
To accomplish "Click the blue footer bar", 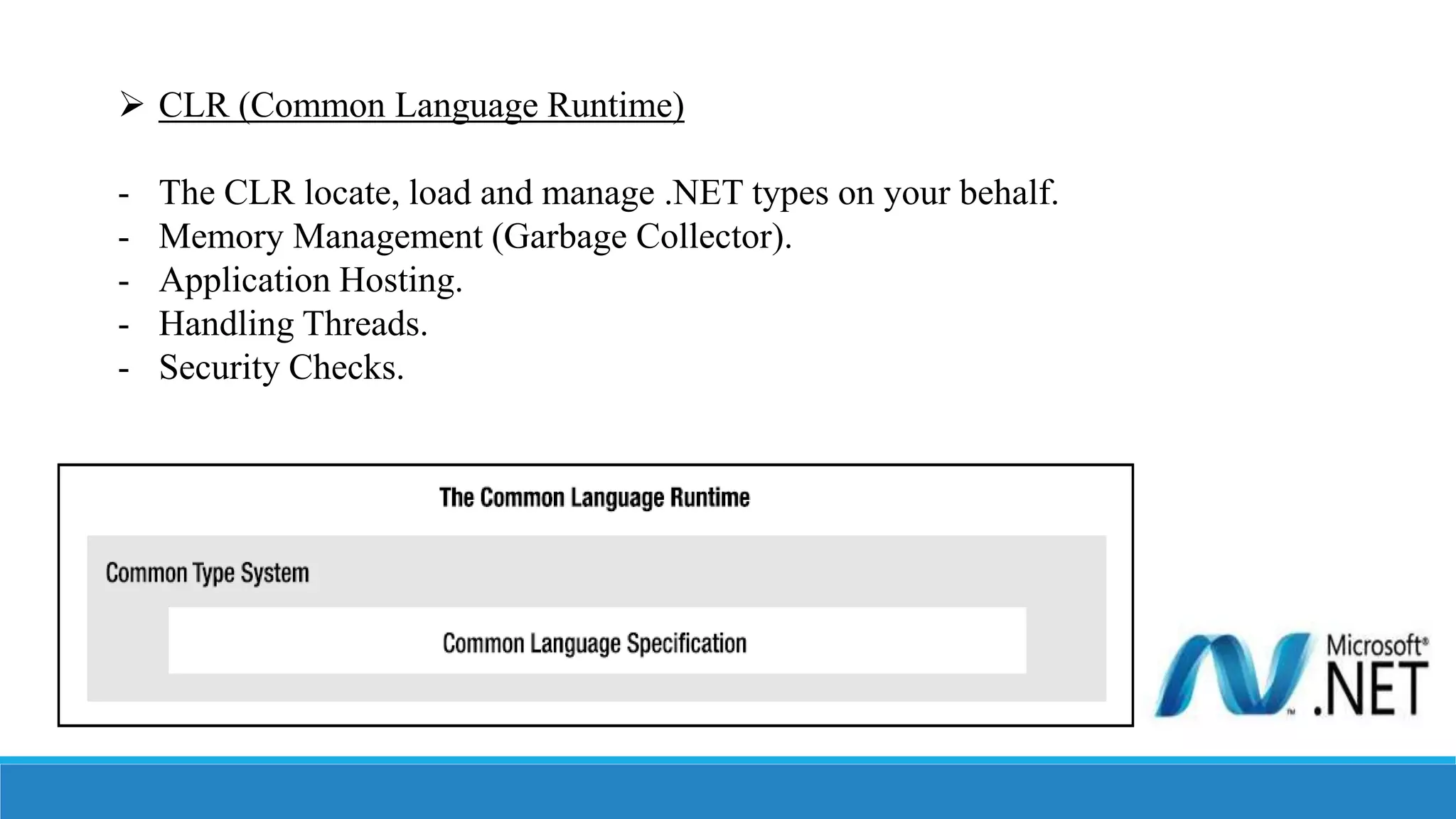I will click(728, 789).
